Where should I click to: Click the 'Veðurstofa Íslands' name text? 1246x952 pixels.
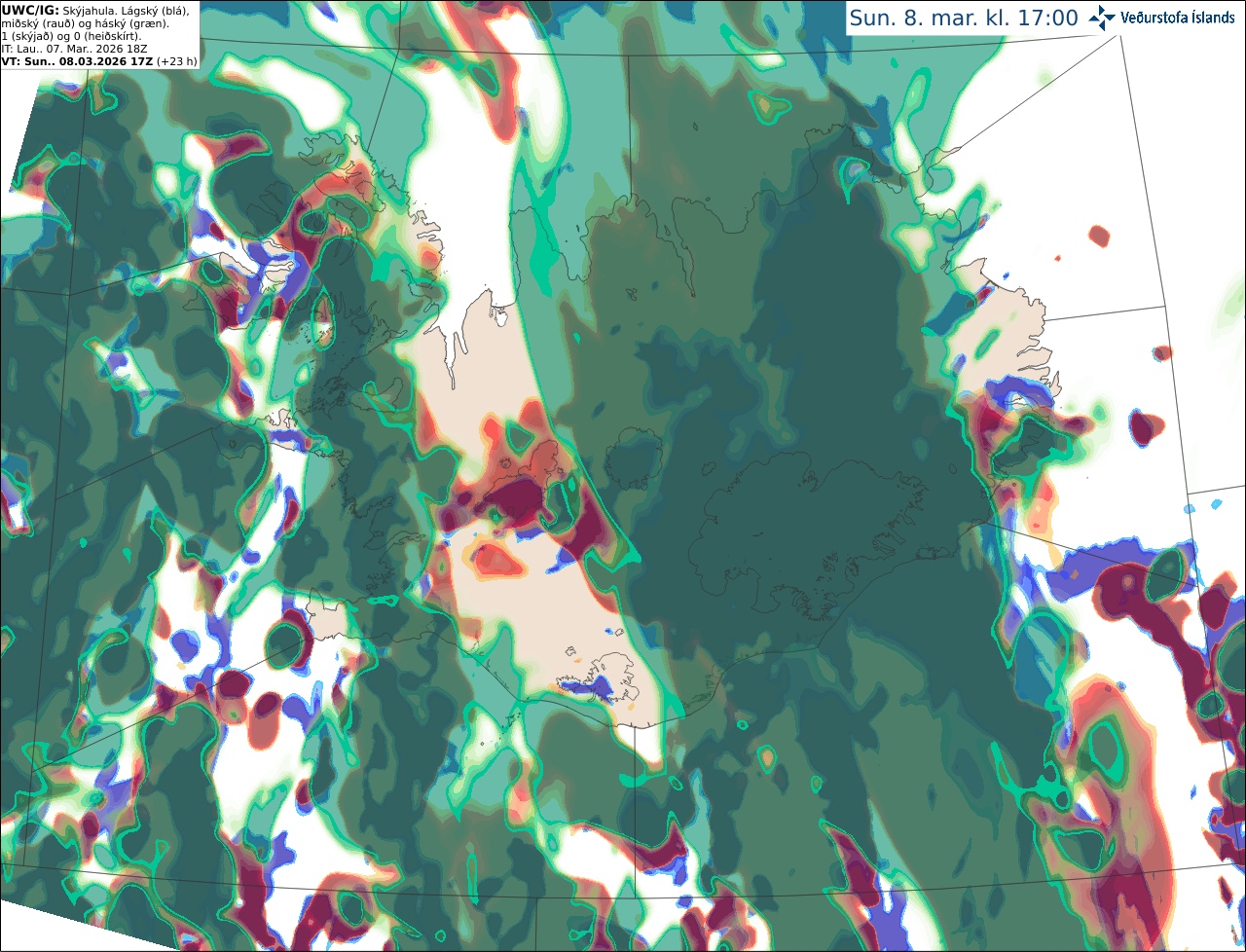tap(1178, 18)
